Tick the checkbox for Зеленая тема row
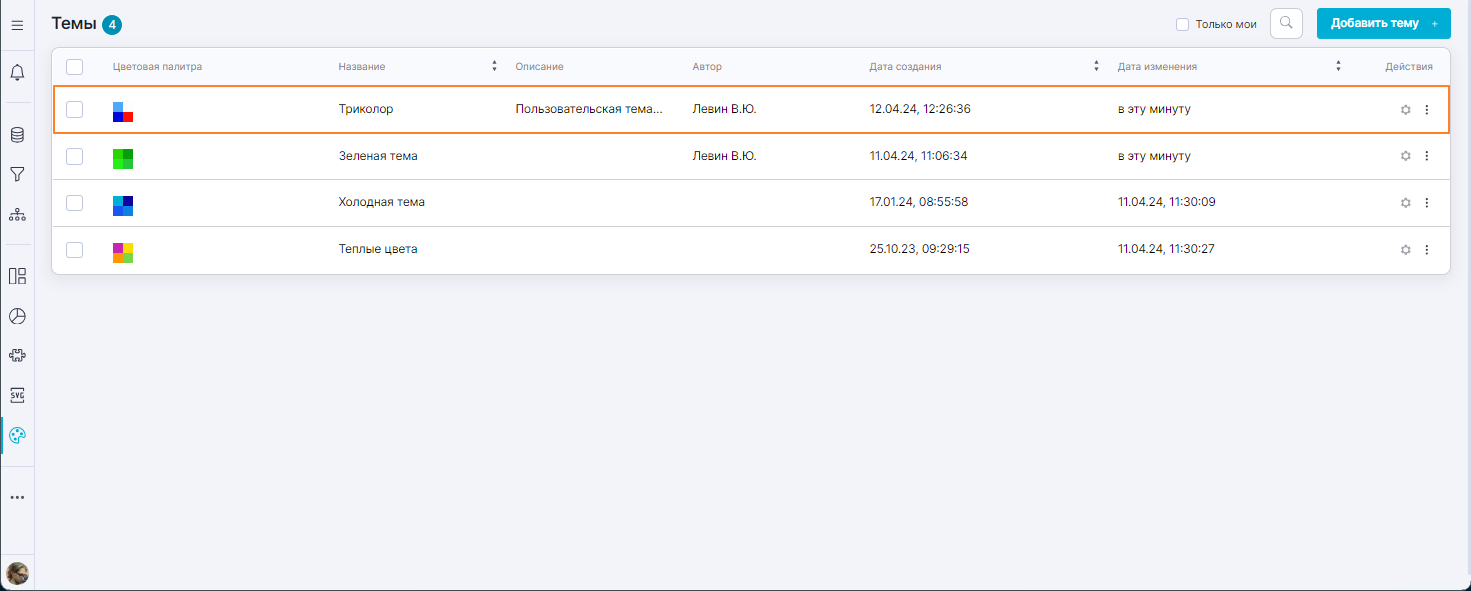Viewport: 1471px width, 591px height. (x=74, y=156)
